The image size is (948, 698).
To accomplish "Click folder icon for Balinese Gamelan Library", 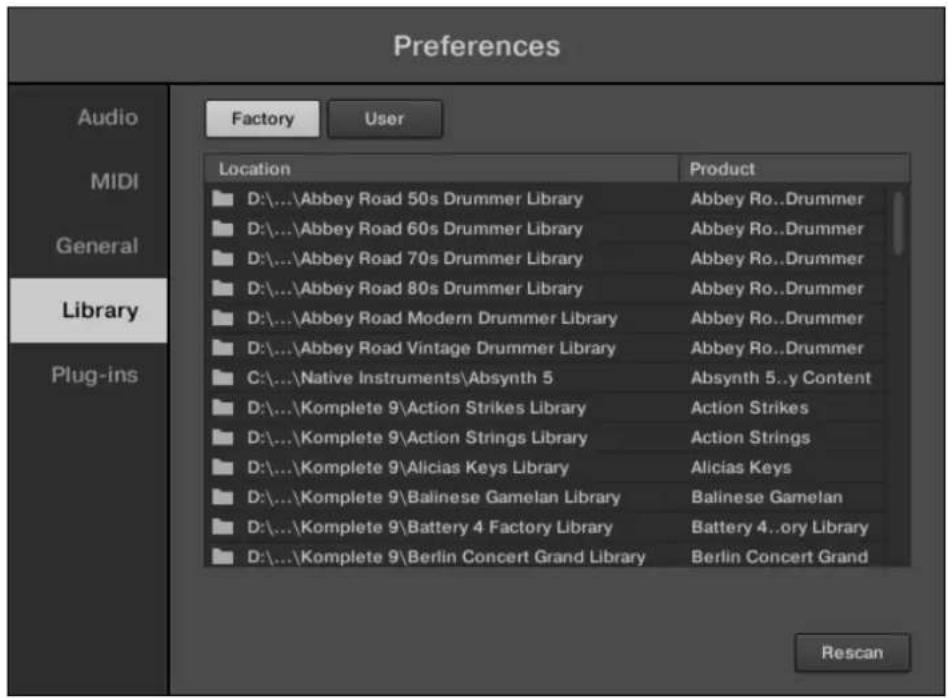I will [x=222, y=497].
